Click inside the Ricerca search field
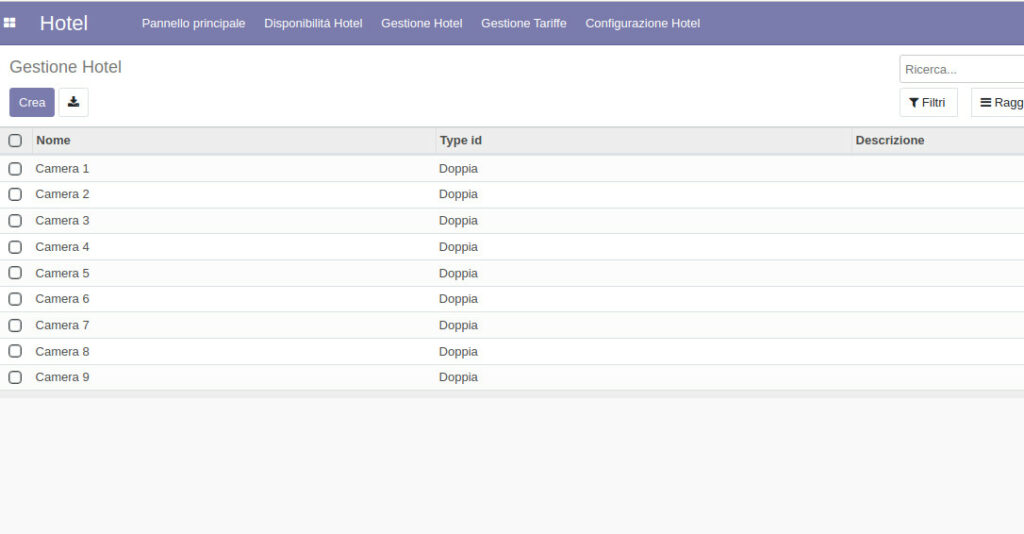The height and width of the screenshot is (534, 1024). [960, 69]
